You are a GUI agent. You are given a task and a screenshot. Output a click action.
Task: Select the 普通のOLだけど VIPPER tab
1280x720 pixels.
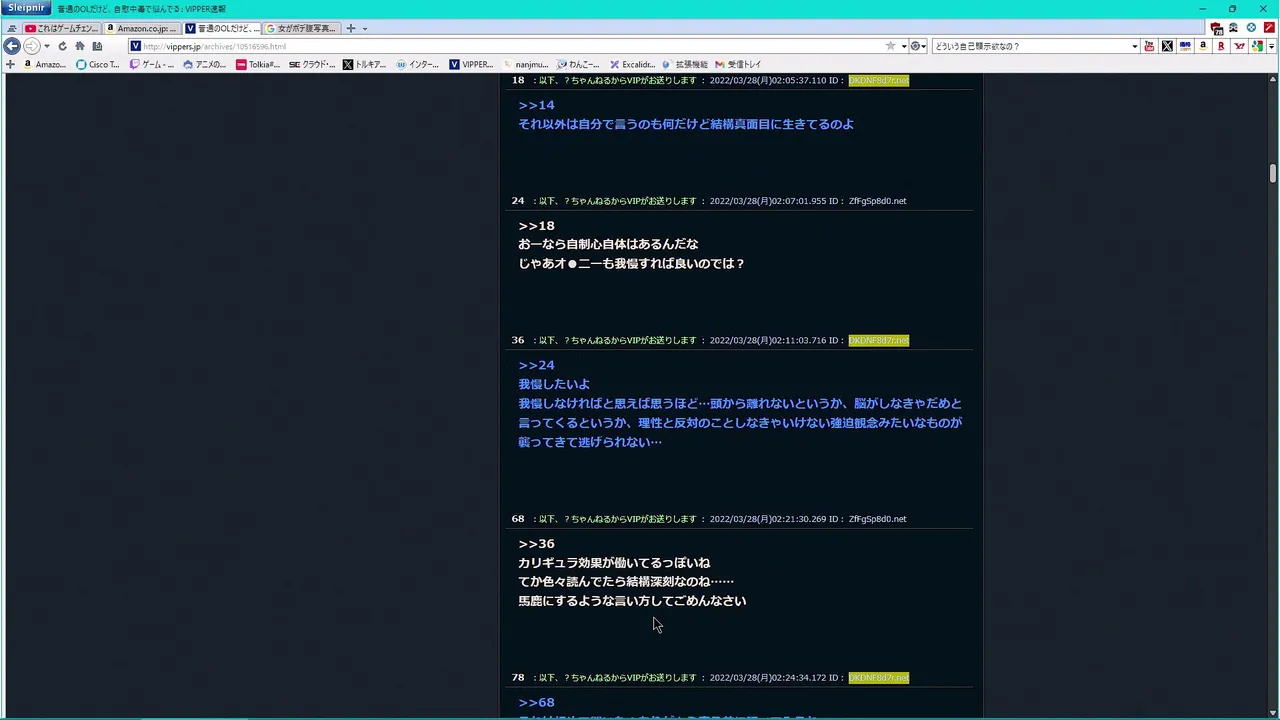pyautogui.click(x=222, y=28)
